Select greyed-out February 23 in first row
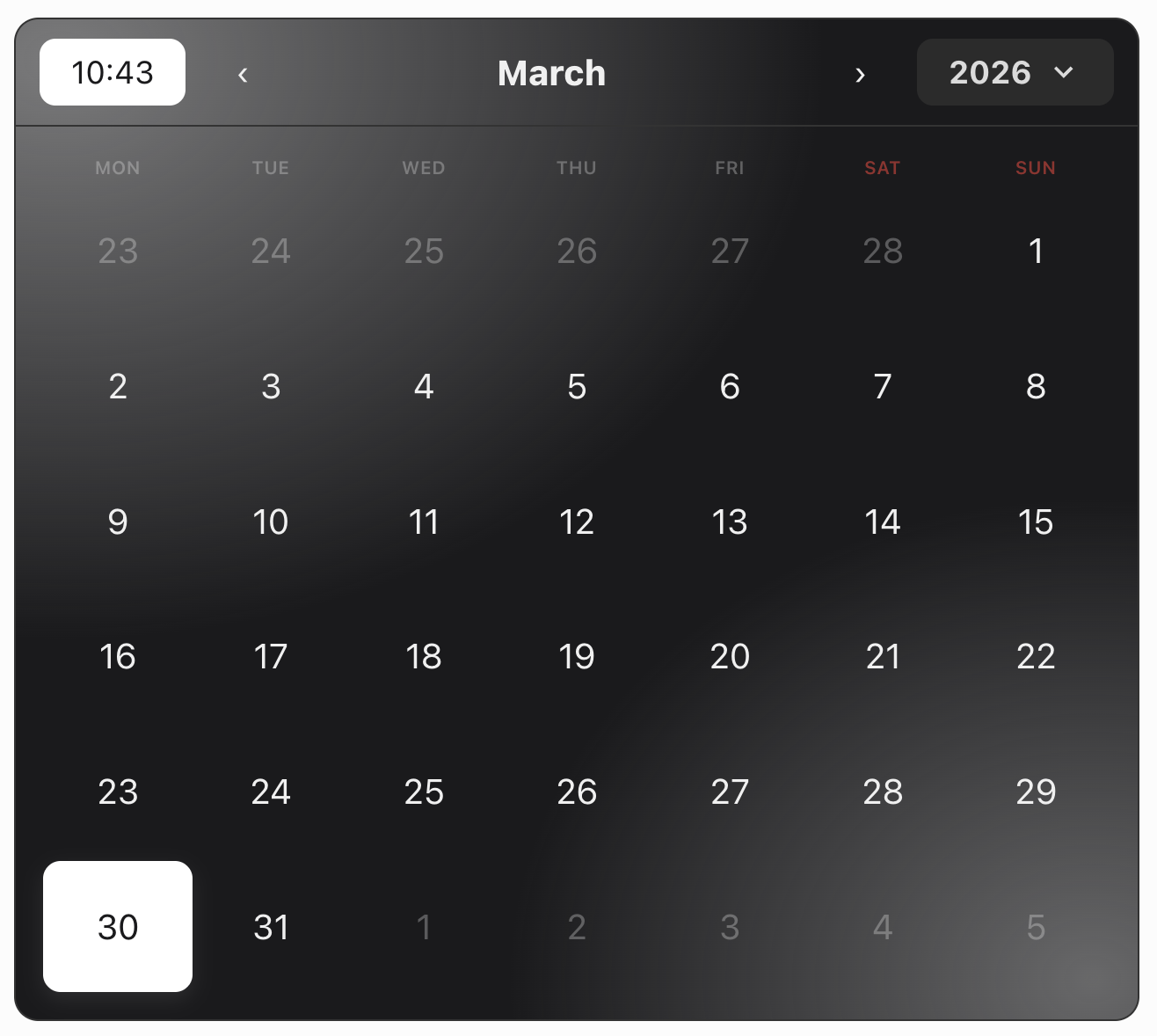The width and height of the screenshot is (1157, 1036). (x=118, y=251)
